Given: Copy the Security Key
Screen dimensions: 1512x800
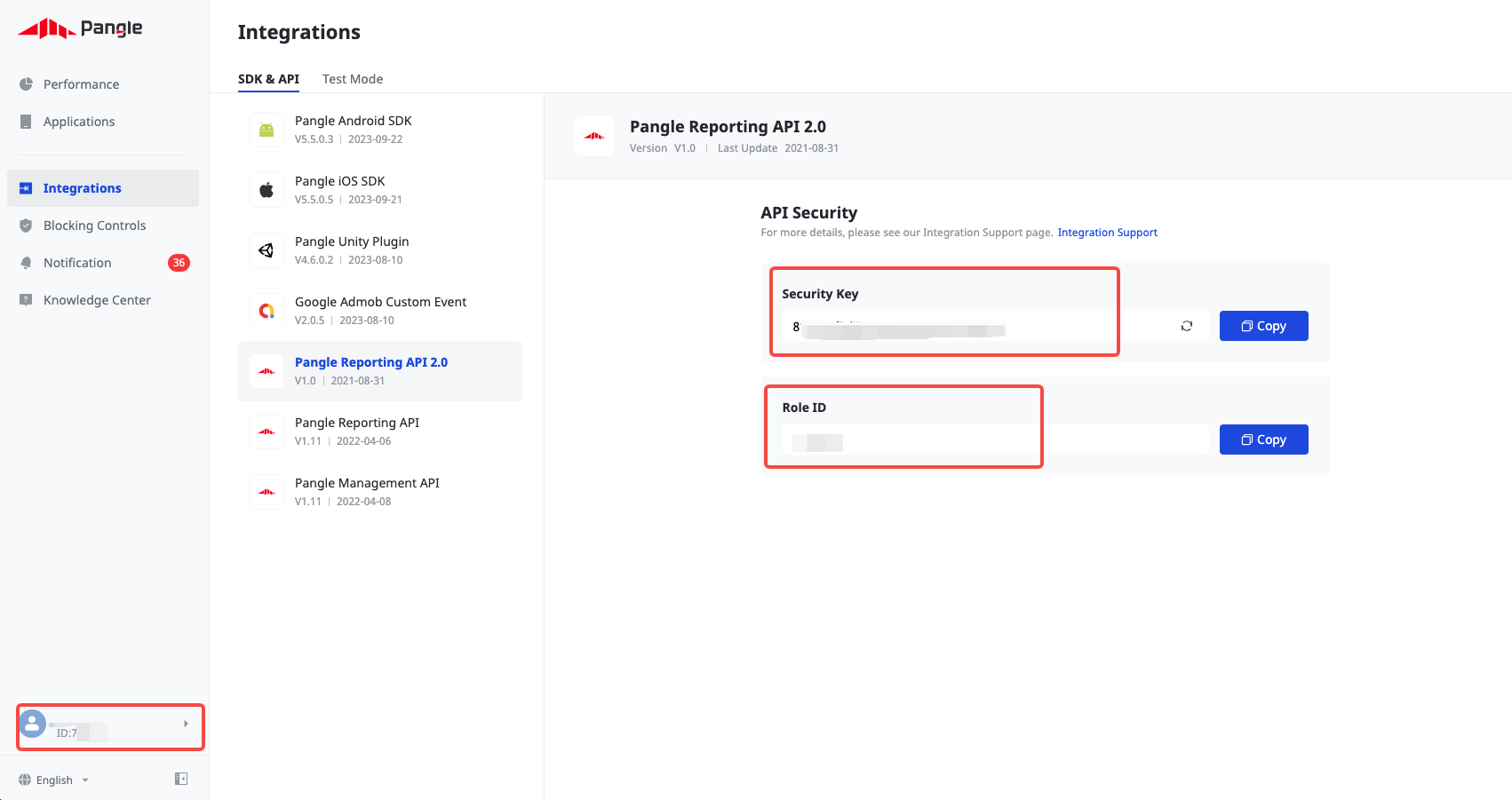Looking at the screenshot, I should (1263, 326).
